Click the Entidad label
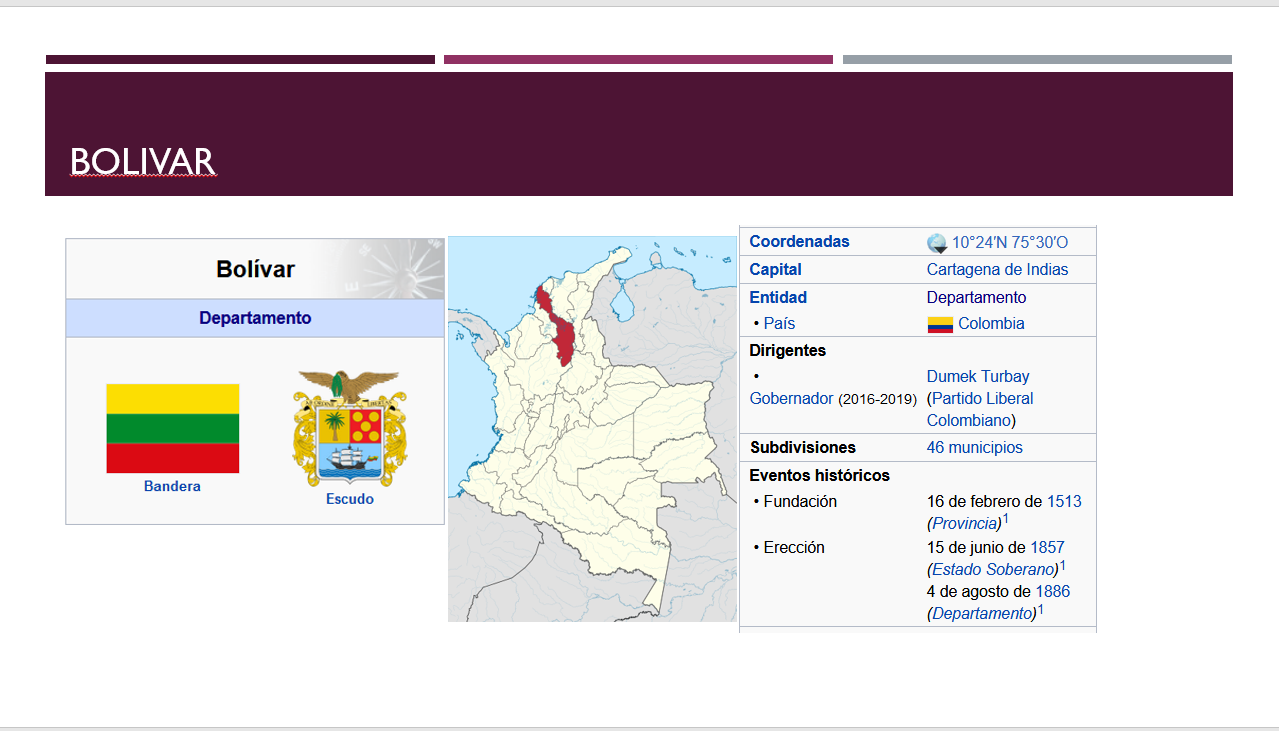 (x=778, y=298)
